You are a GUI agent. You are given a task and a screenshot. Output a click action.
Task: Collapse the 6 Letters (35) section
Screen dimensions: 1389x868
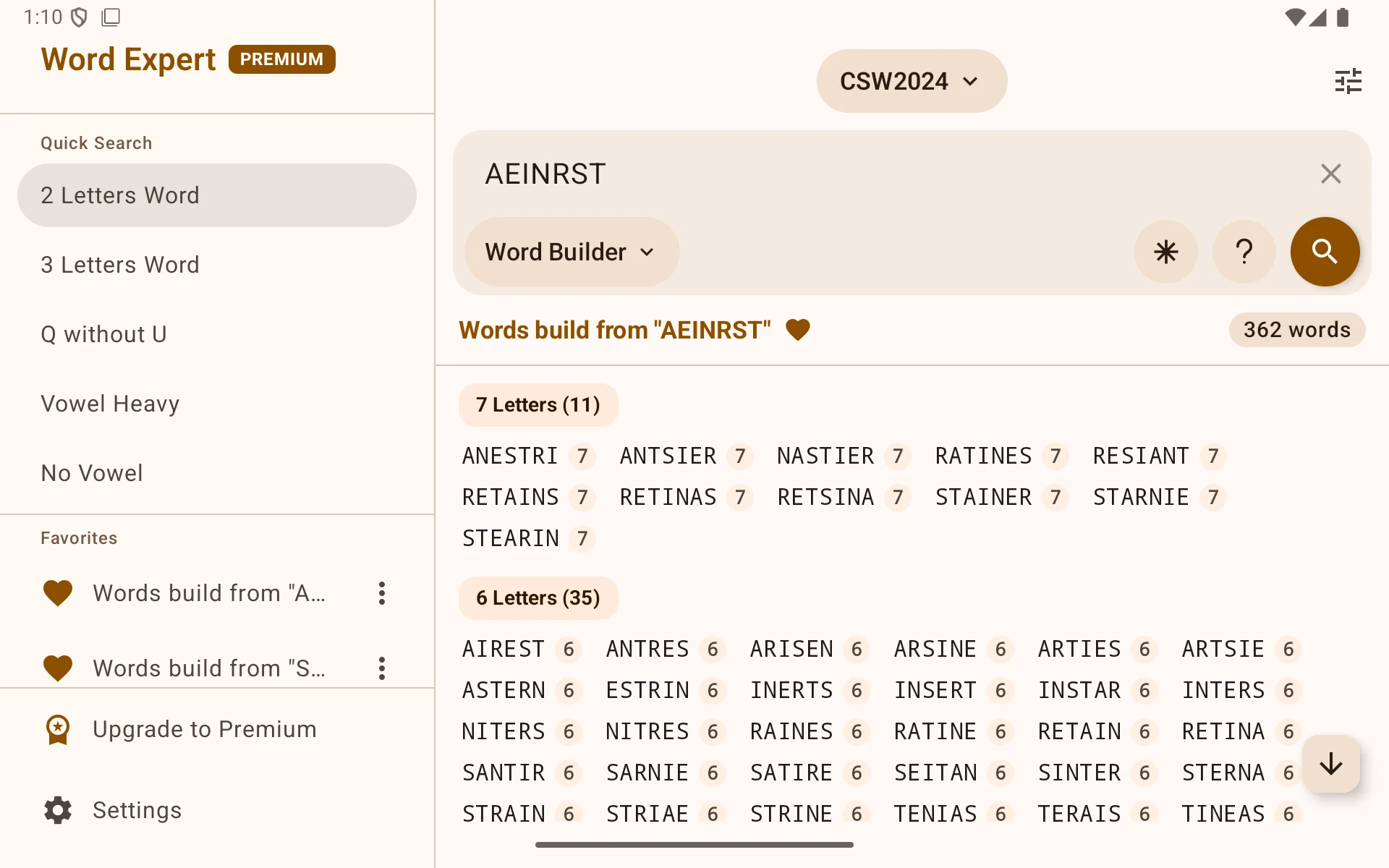pos(538,598)
